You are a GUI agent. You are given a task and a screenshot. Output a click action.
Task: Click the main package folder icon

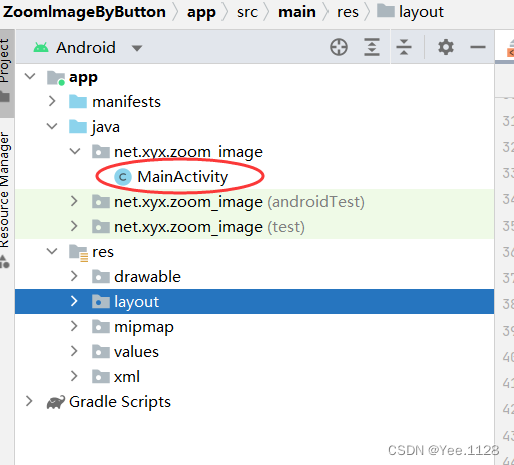[x=101, y=152]
